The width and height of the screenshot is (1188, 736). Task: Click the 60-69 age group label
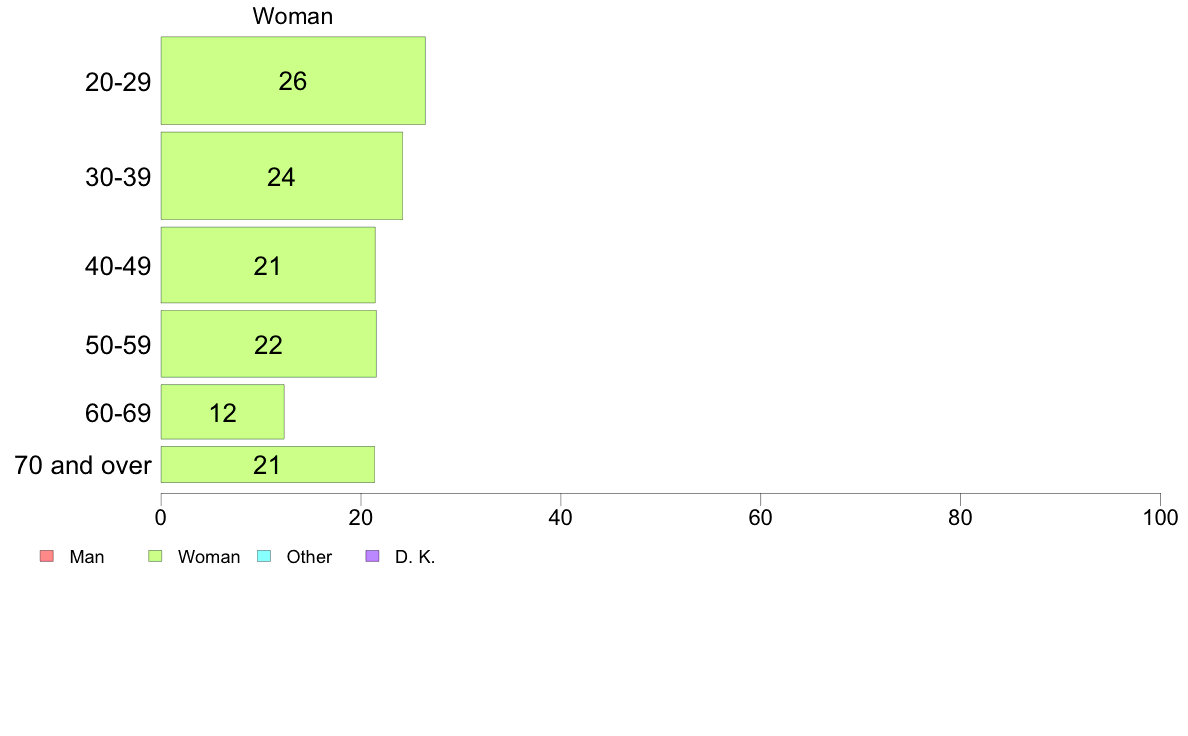coord(118,413)
